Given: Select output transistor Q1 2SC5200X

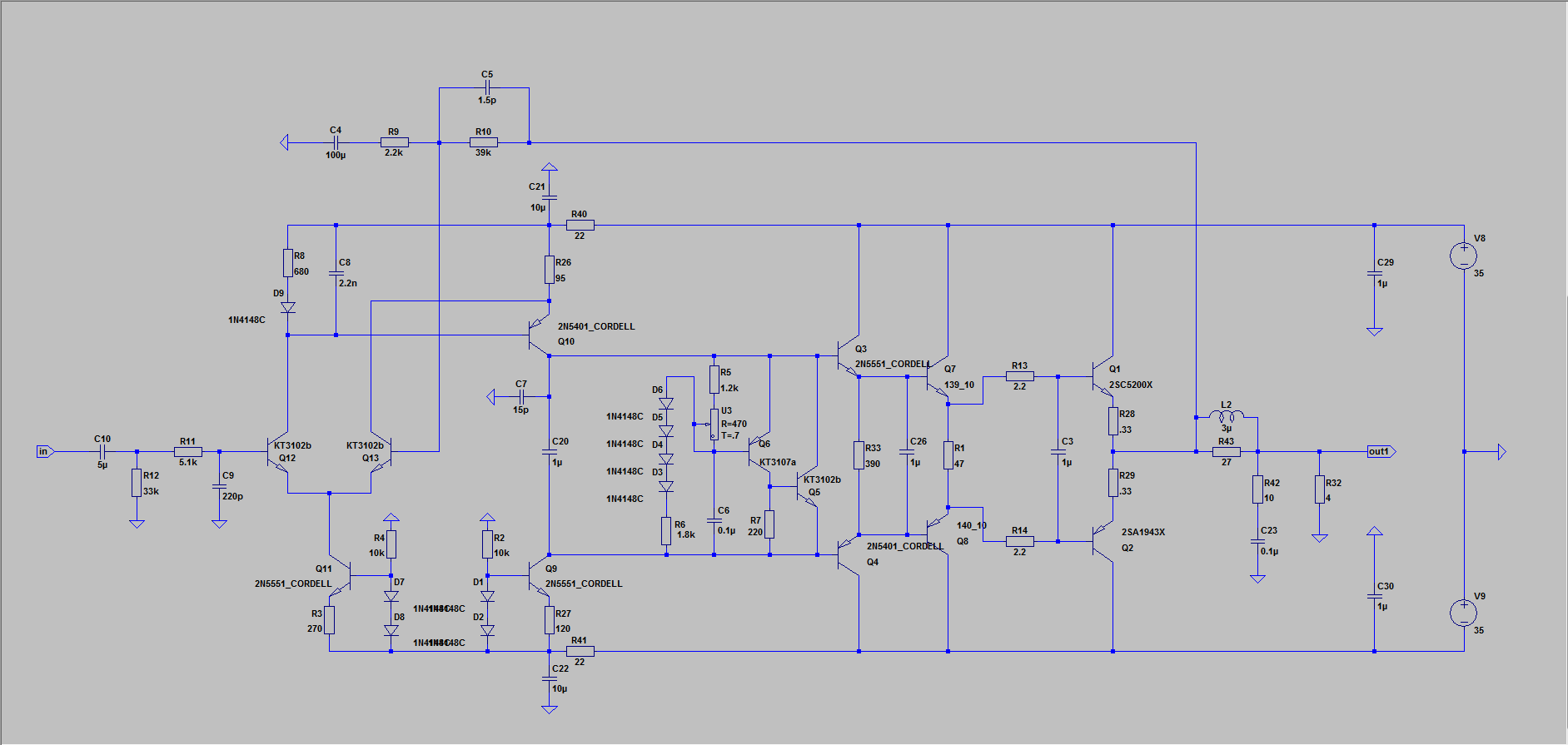Looking at the screenshot, I should coord(1103,377).
